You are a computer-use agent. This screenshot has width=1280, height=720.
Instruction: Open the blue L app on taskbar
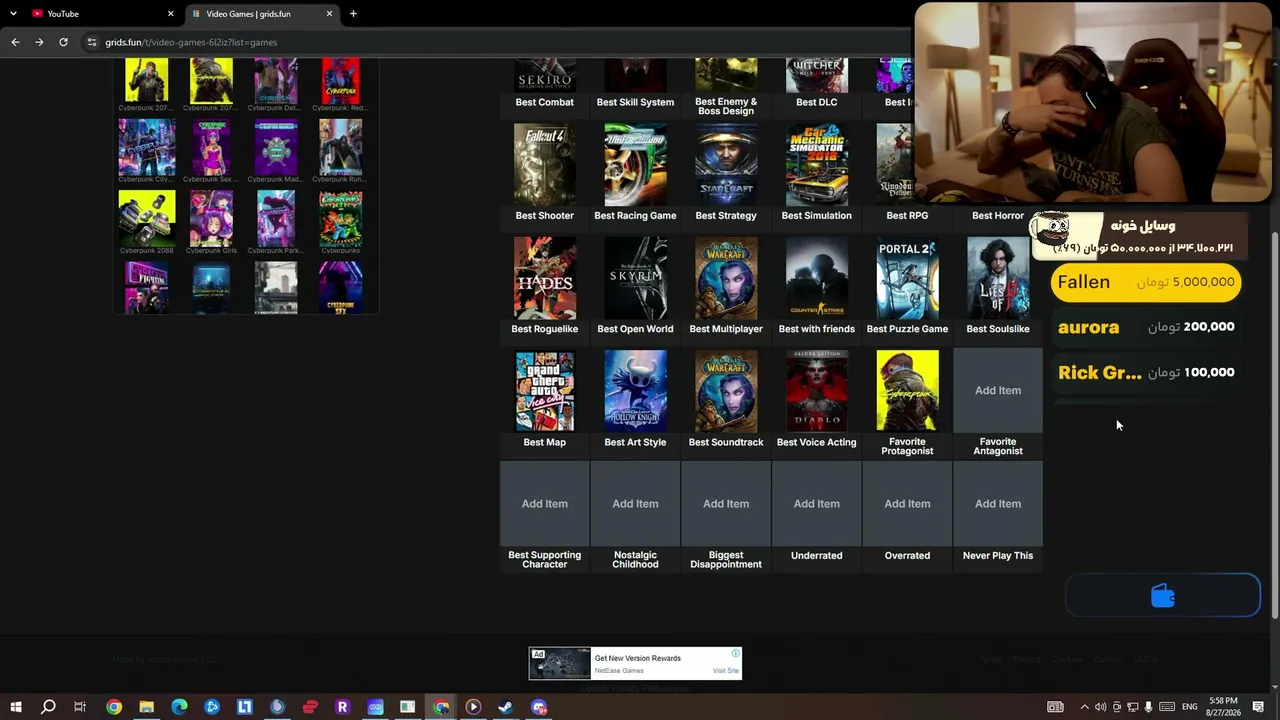click(x=244, y=707)
